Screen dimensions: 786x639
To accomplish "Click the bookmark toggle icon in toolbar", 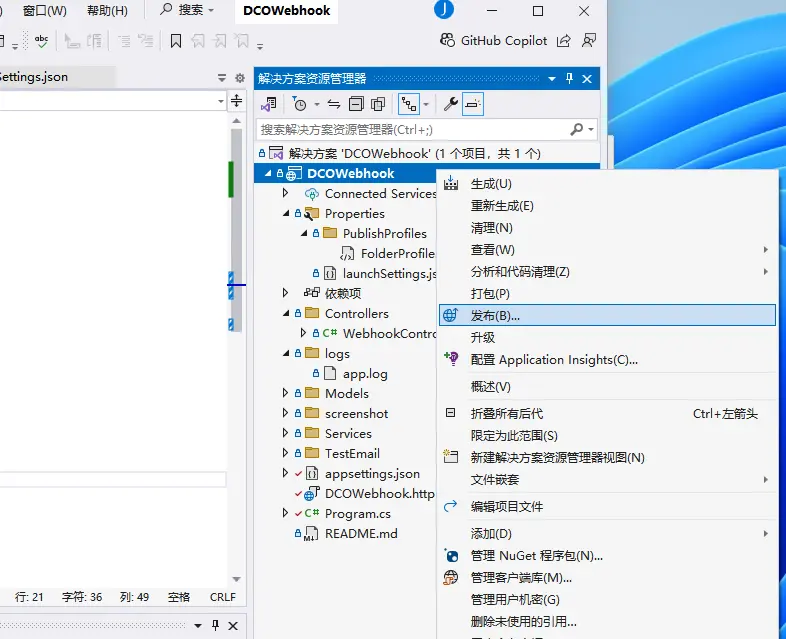I will click(175, 41).
